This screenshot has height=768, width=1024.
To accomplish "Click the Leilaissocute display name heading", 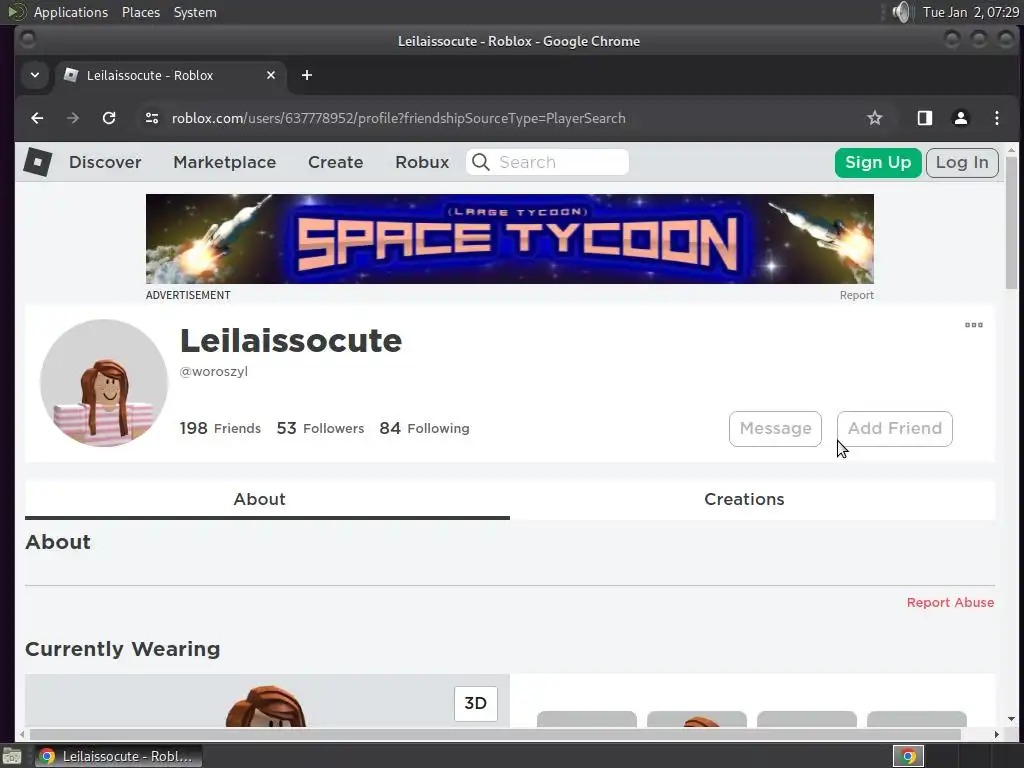I will pos(291,340).
